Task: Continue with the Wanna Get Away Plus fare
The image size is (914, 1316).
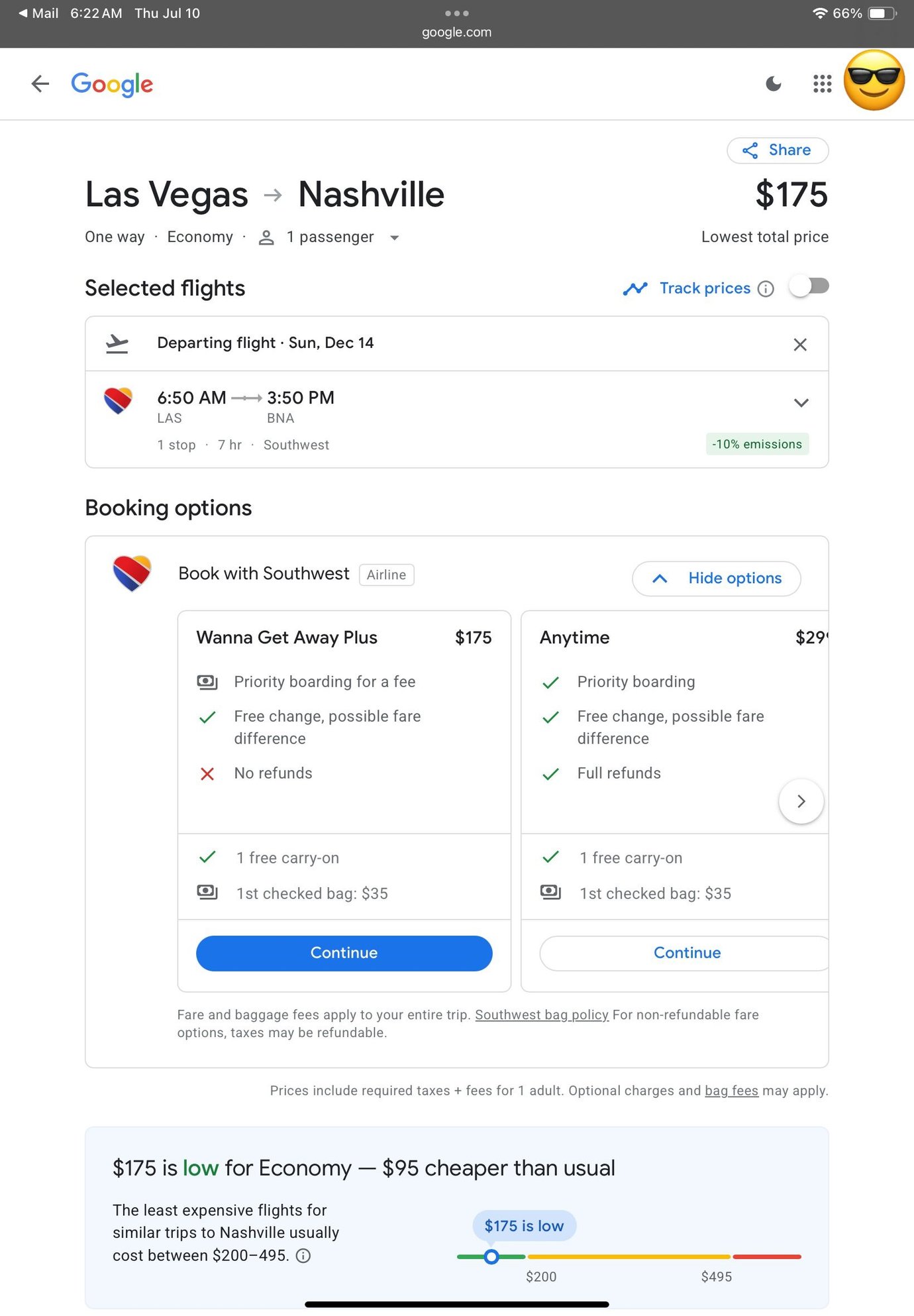Action: click(344, 953)
